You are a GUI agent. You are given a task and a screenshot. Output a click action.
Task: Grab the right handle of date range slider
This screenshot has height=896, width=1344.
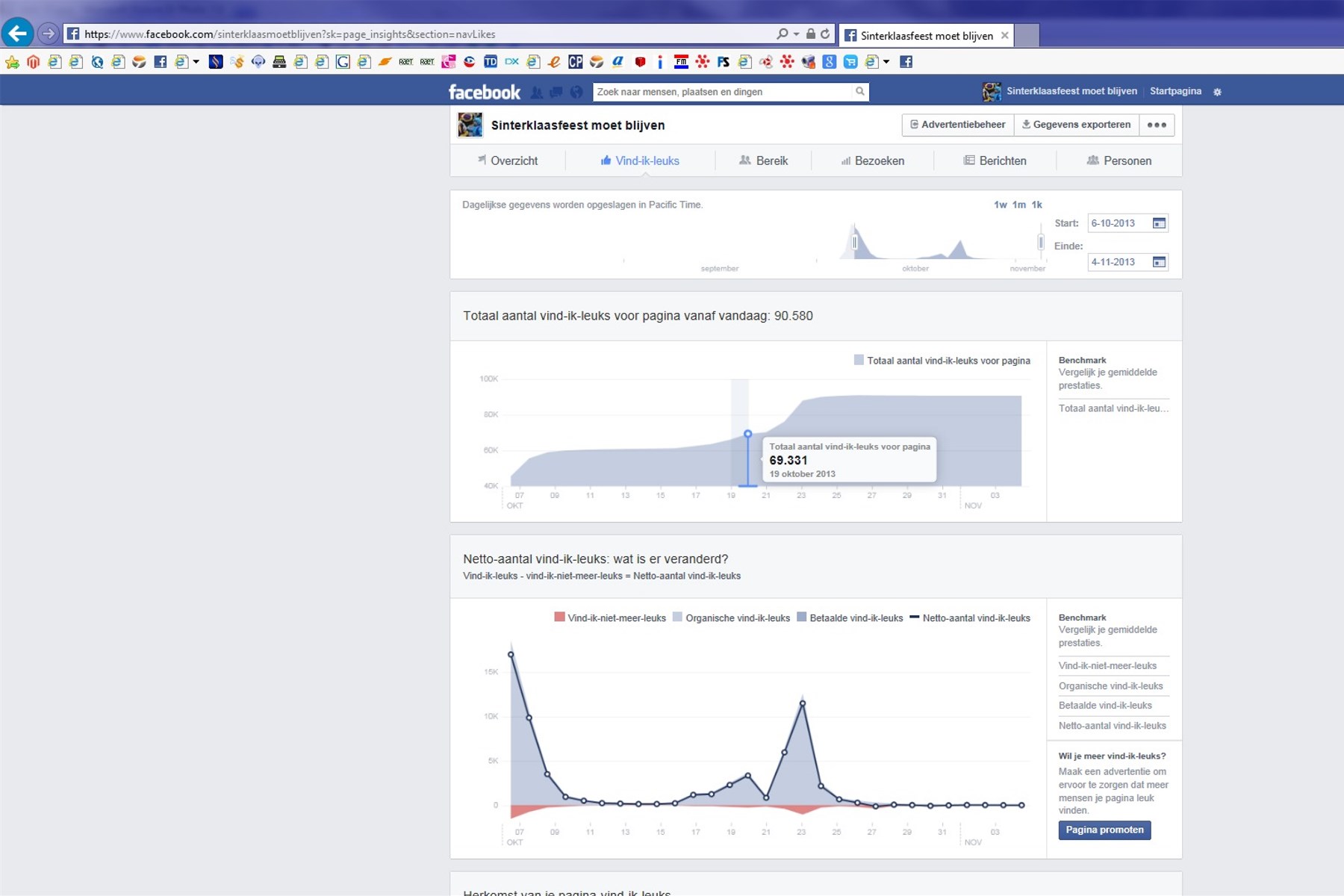(1041, 242)
